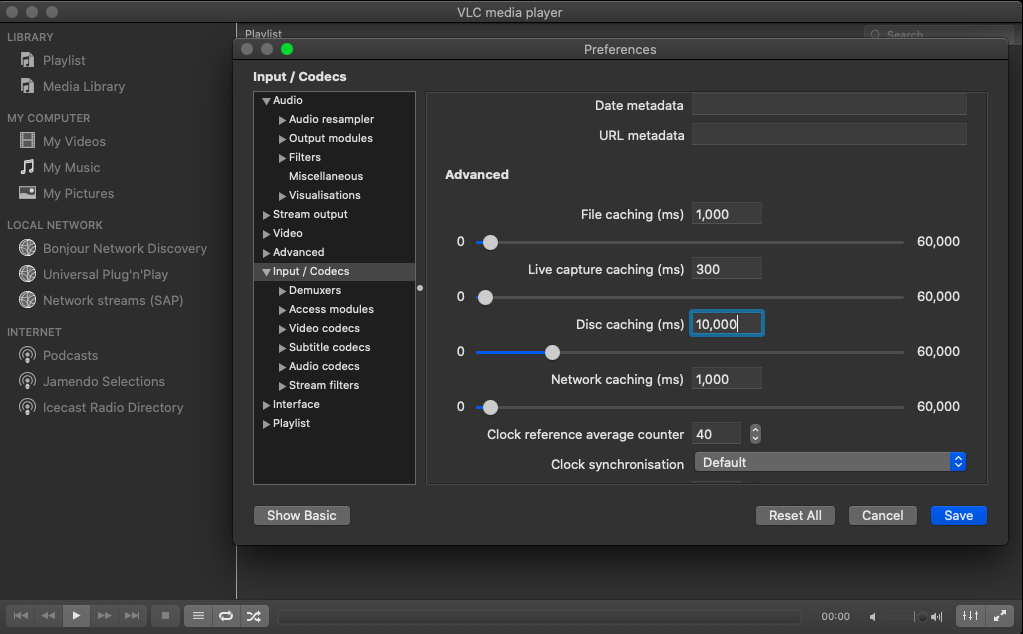1023x634 pixels.
Task: Click Show Basic button
Action: (301, 515)
